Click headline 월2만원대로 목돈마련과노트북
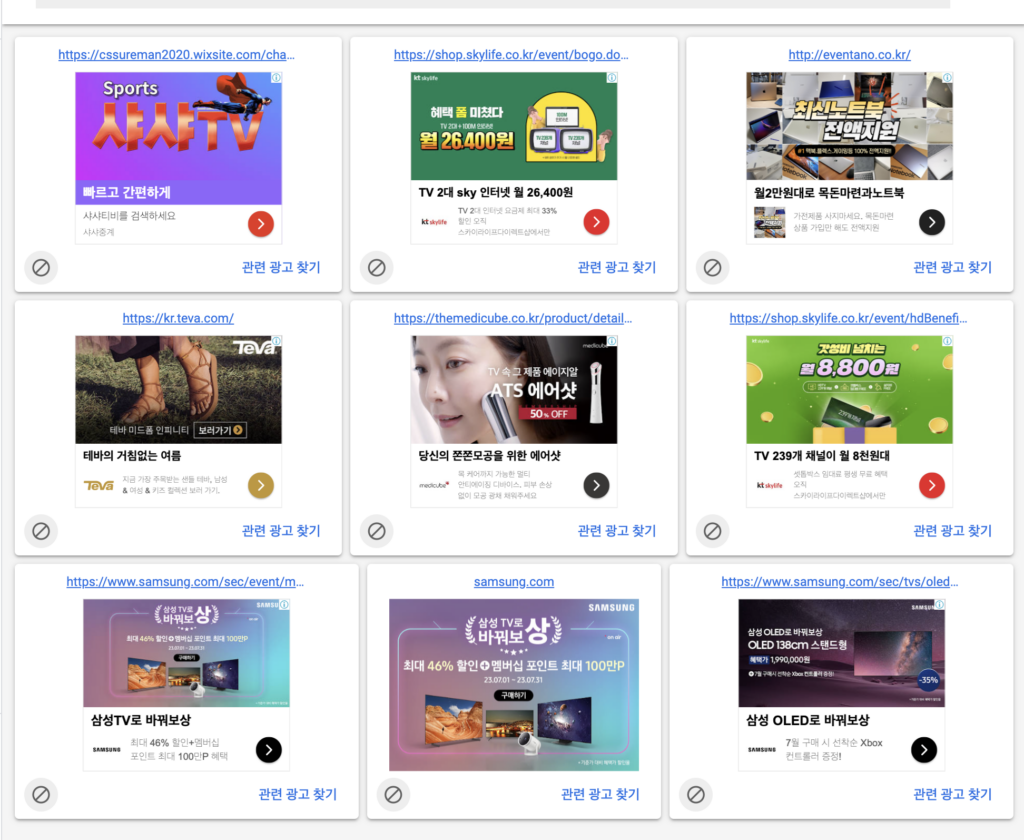Screen dimensions: 1024x840 pyautogui.click(x=829, y=193)
